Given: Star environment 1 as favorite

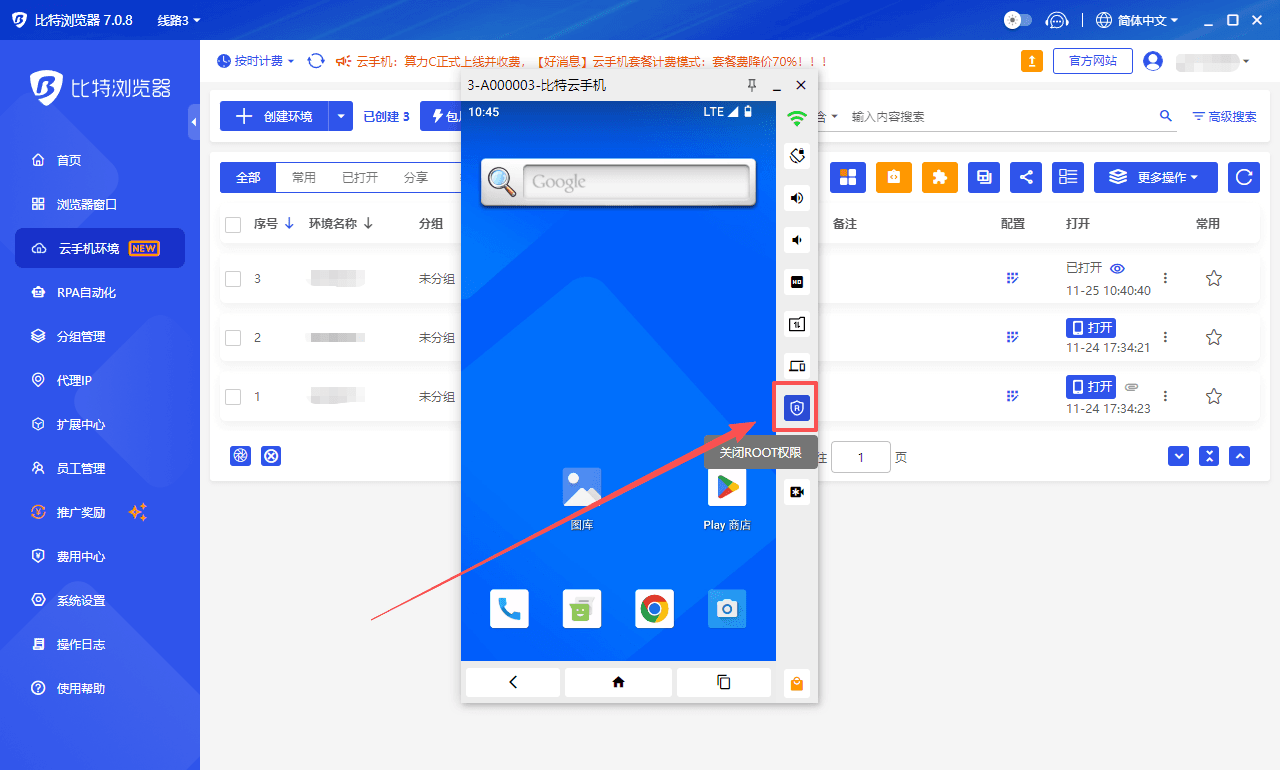Looking at the screenshot, I should 1213,396.
